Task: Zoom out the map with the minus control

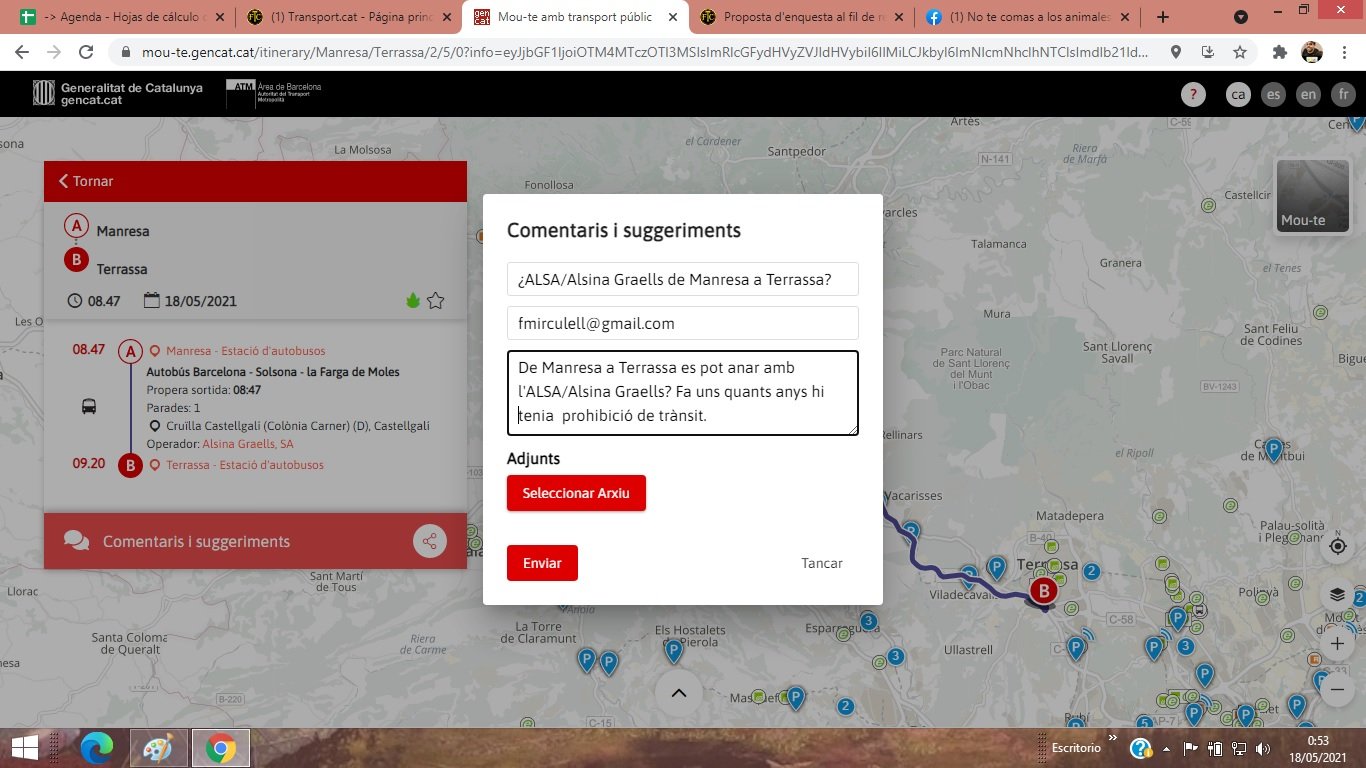Action: tap(1338, 688)
